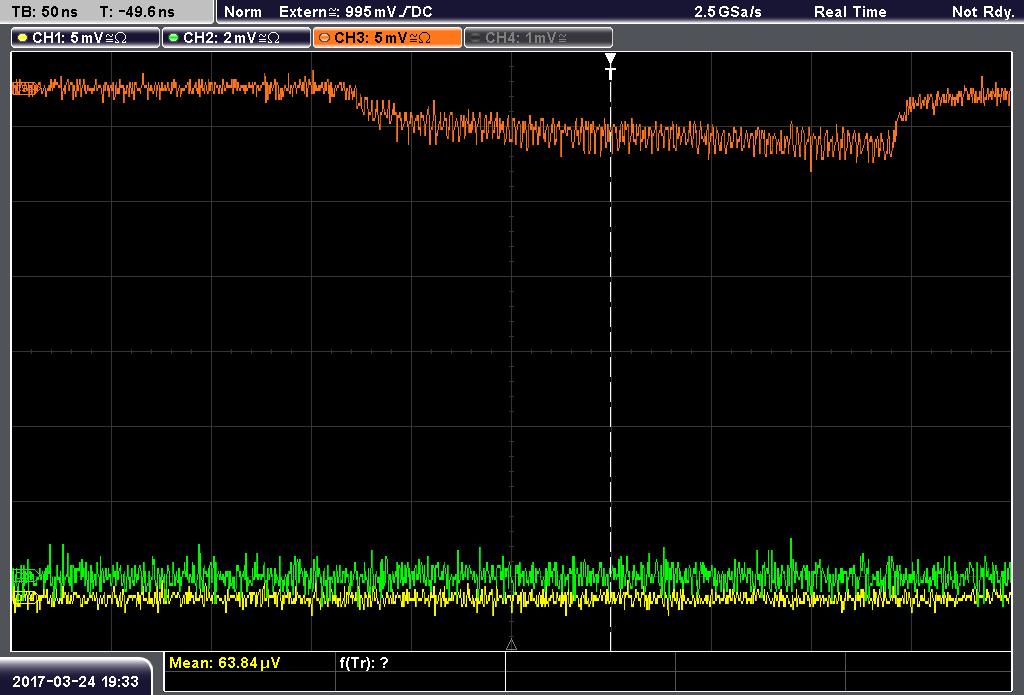Screen dimensions: 1024x695
Task: Click the T: -49.6 ns trigger time readout
Action: [137, 12]
